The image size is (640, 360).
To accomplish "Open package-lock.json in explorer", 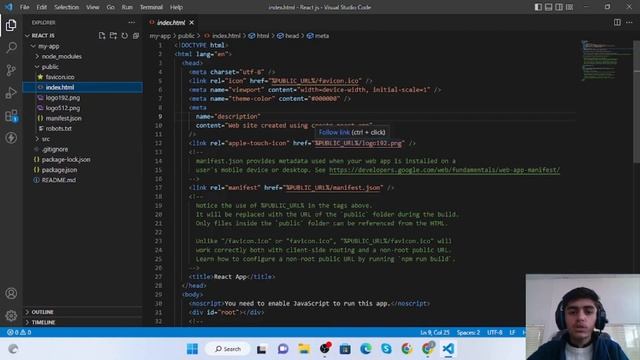I will [66, 159].
